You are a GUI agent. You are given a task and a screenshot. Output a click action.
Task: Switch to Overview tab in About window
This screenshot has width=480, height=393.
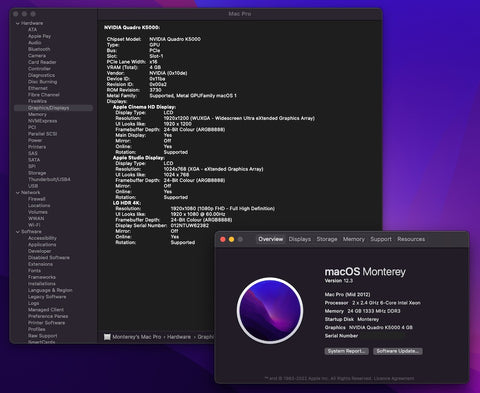[271, 239]
